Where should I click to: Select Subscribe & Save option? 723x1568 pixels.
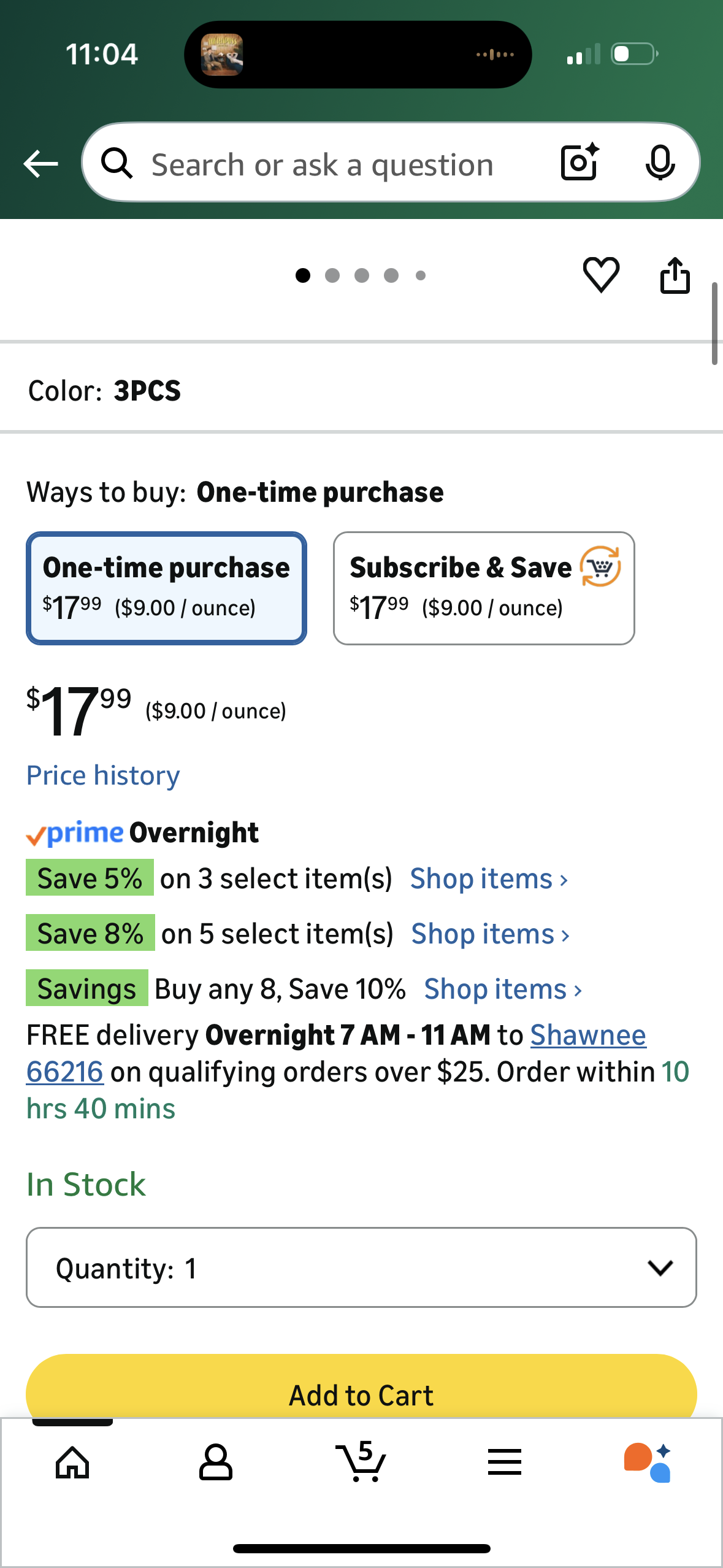pyautogui.click(x=484, y=588)
